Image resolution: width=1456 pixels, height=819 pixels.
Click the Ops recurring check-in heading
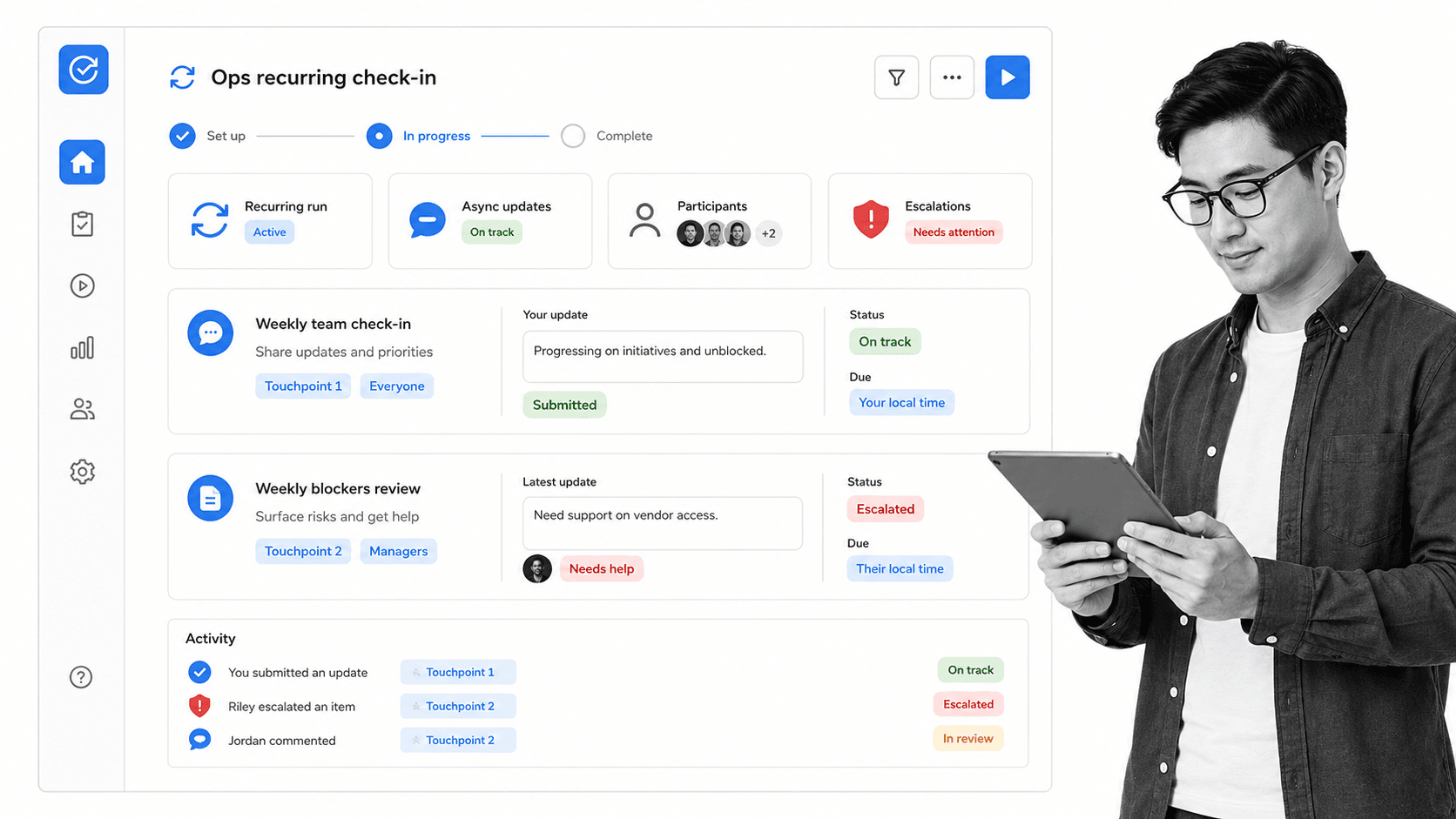(x=324, y=77)
